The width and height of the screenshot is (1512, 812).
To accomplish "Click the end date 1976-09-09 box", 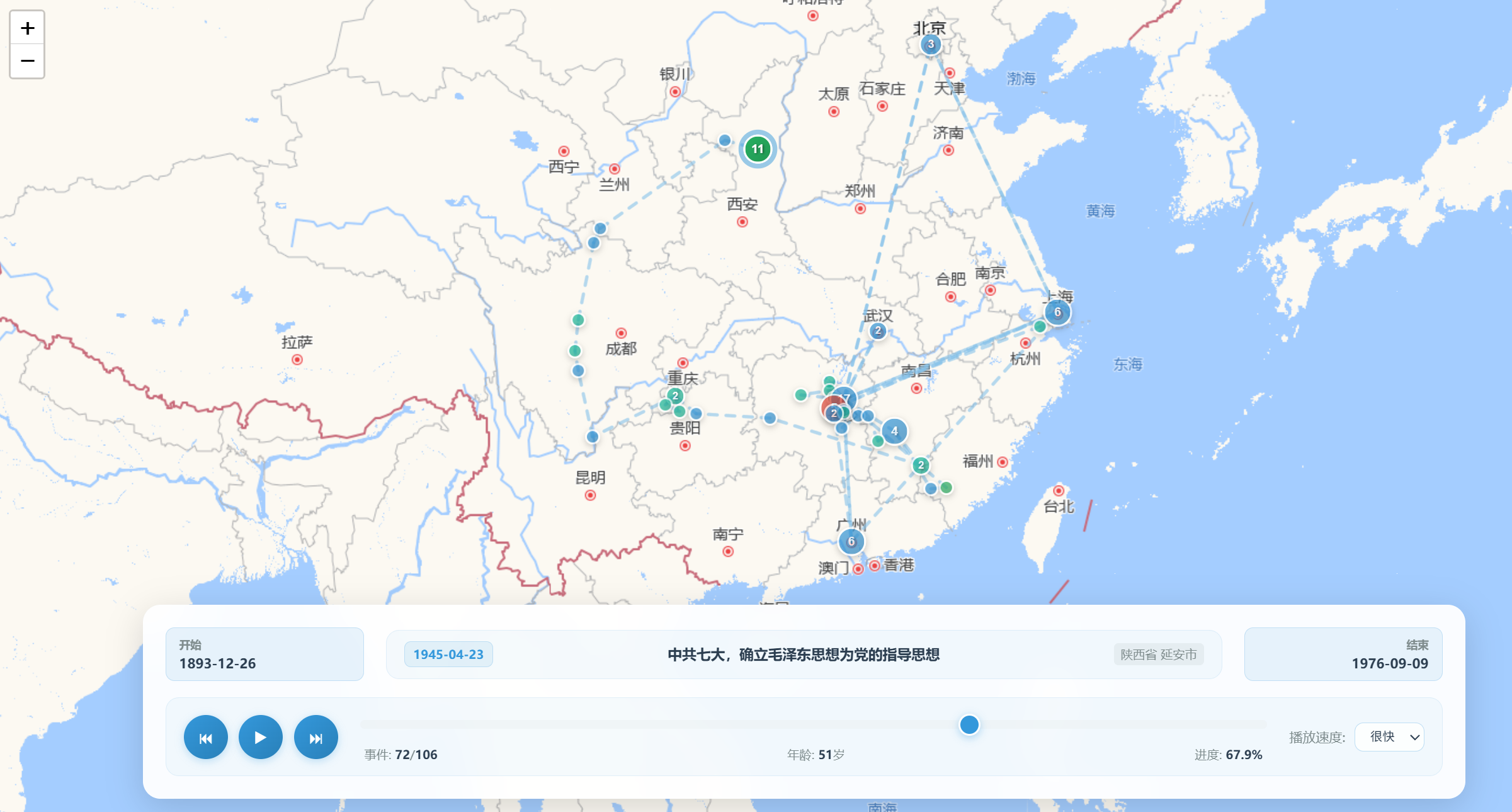I will [x=1343, y=654].
